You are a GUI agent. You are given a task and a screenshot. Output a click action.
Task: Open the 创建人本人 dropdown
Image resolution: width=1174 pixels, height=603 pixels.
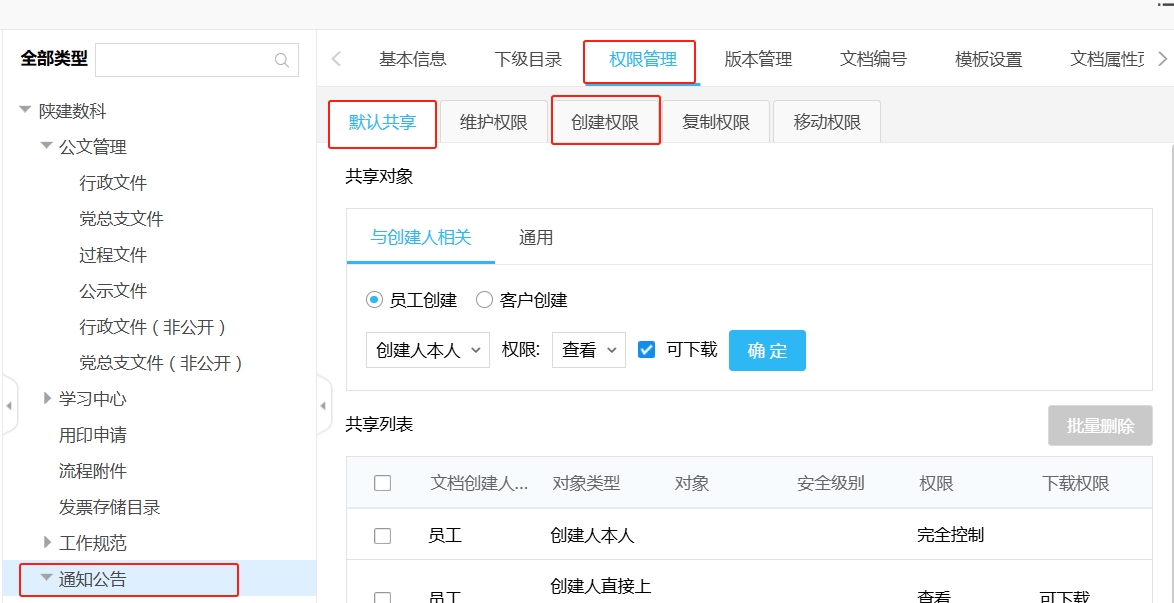pyautogui.click(x=428, y=350)
